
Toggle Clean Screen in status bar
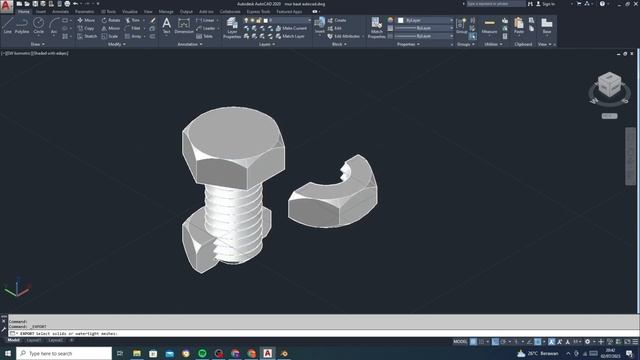(x=627, y=342)
